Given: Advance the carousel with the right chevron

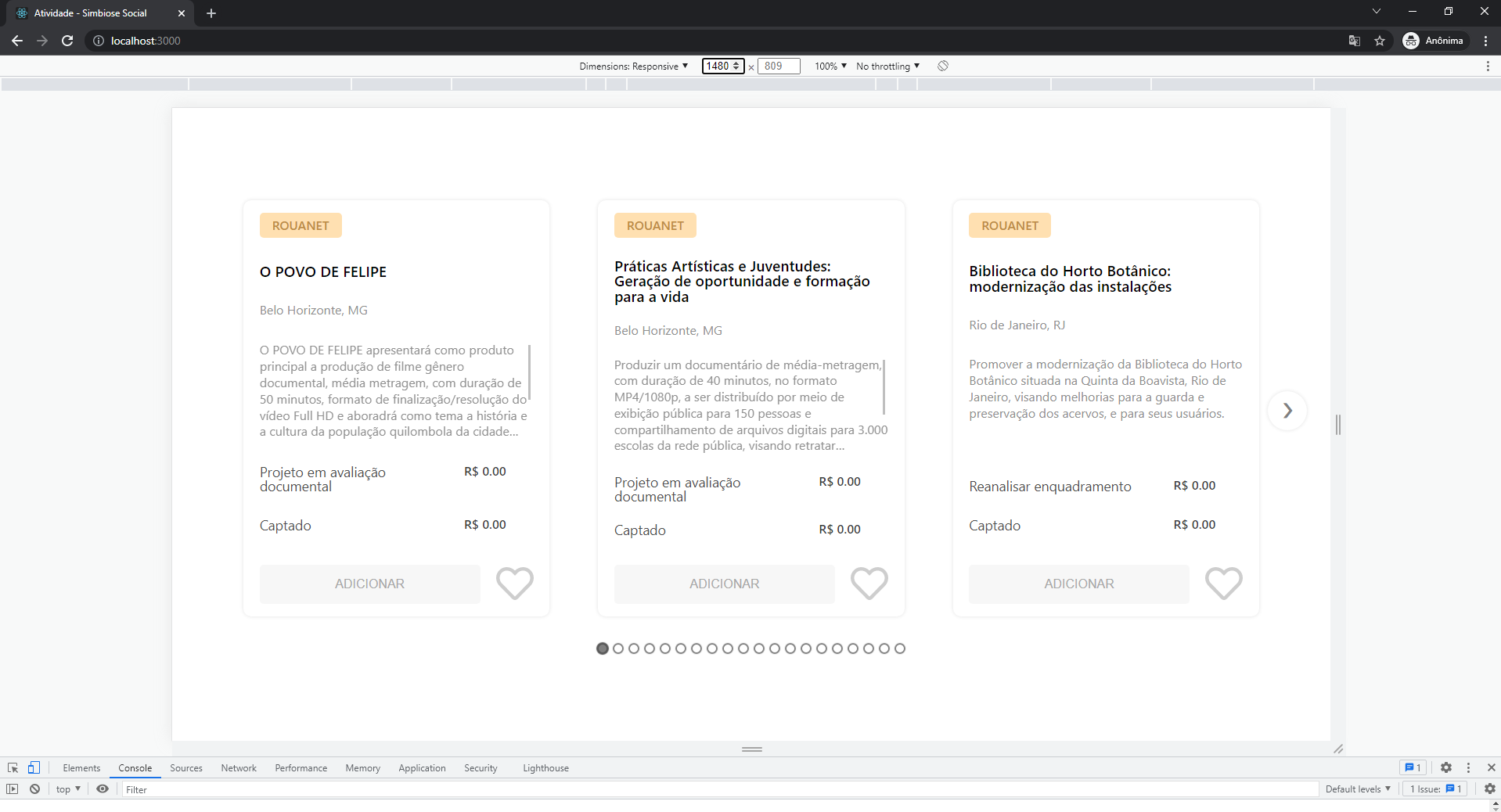Looking at the screenshot, I should 1287,411.
